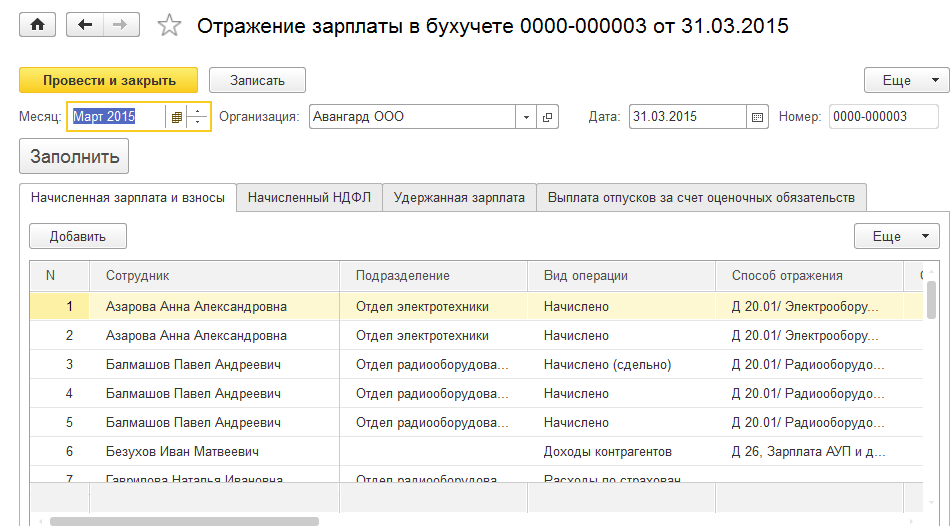The image size is (950, 526).
Task: Add a row with Добавить
Action: (77, 237)
